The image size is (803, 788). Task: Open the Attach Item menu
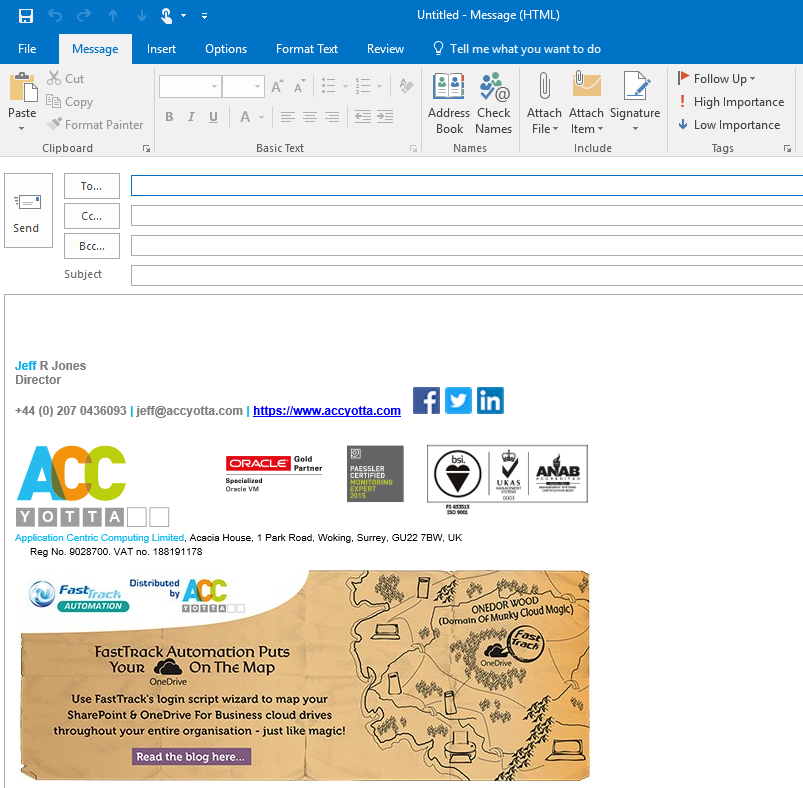586,103
